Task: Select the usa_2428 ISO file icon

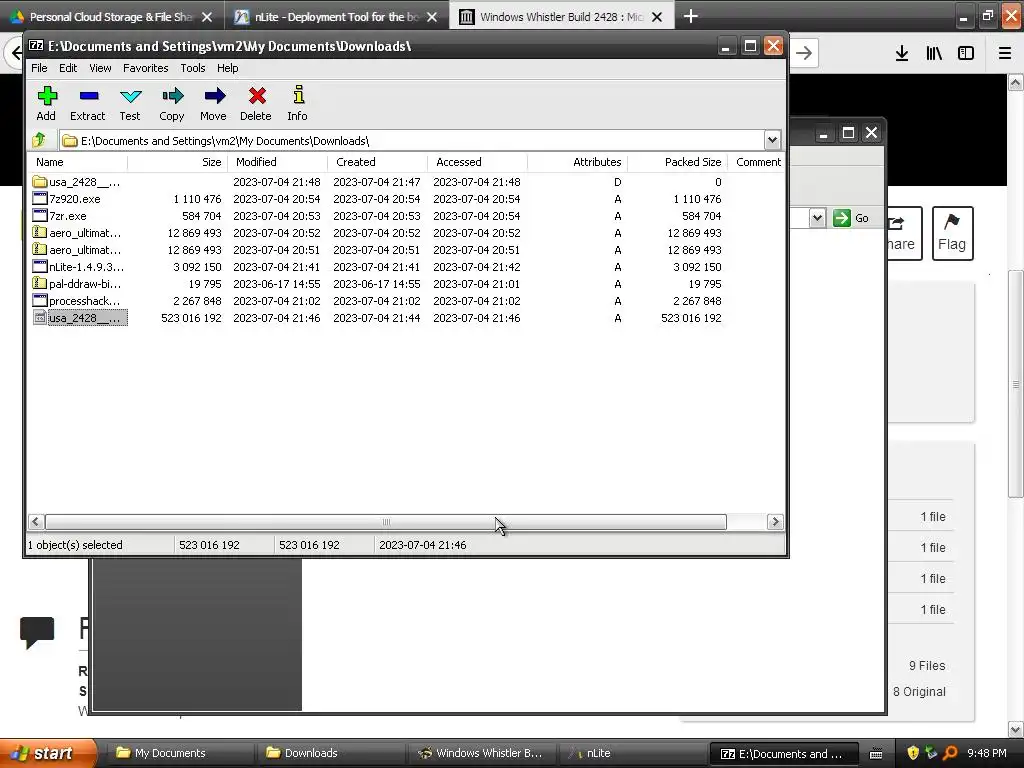Action: (40, 318)
